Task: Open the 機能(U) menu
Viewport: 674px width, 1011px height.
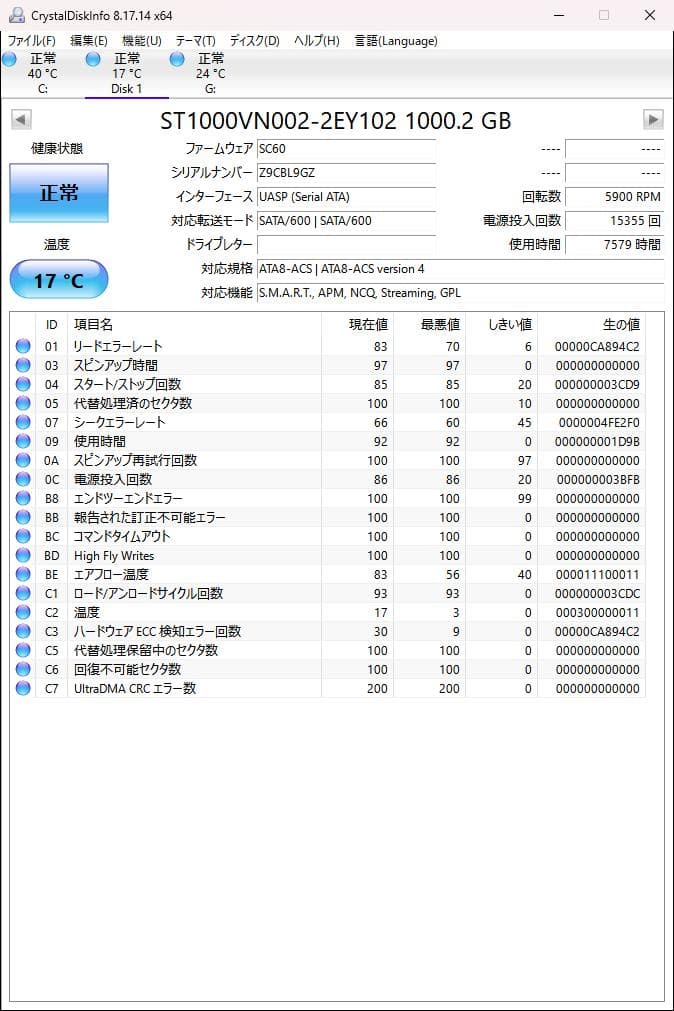Action: coord(141,41)
